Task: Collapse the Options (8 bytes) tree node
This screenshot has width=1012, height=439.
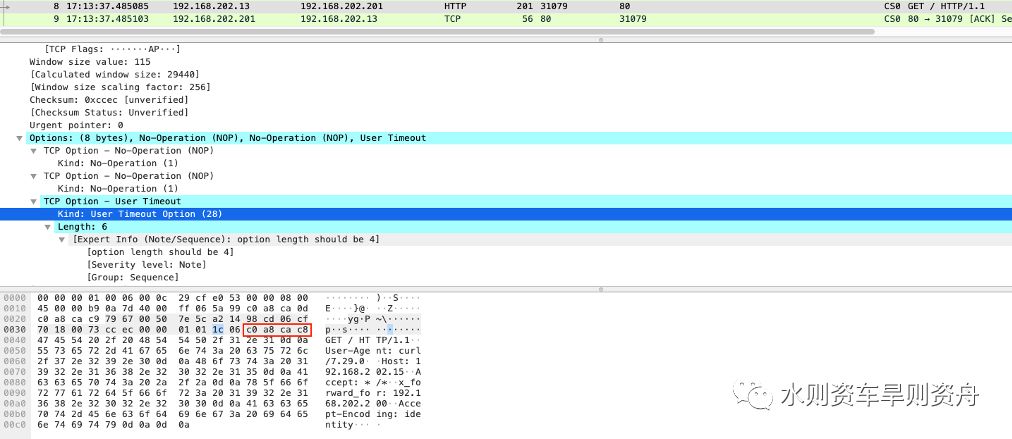Action: (19, 138)
